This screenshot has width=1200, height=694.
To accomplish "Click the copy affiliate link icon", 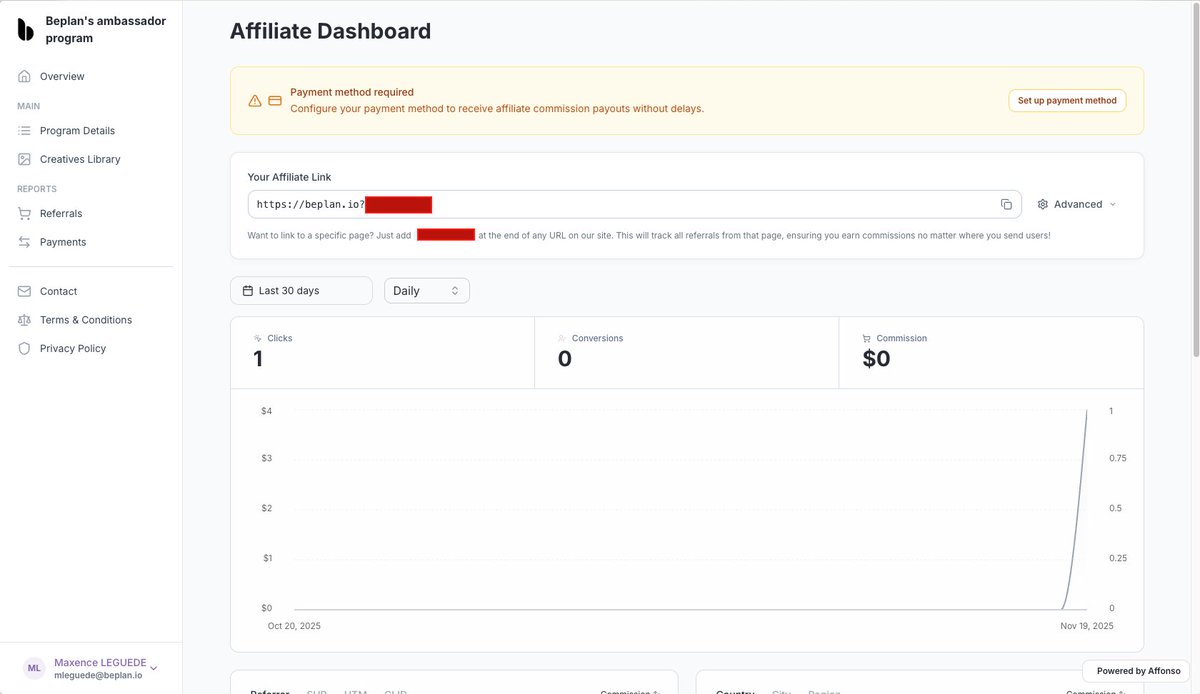I will [x=1007, y=203].
